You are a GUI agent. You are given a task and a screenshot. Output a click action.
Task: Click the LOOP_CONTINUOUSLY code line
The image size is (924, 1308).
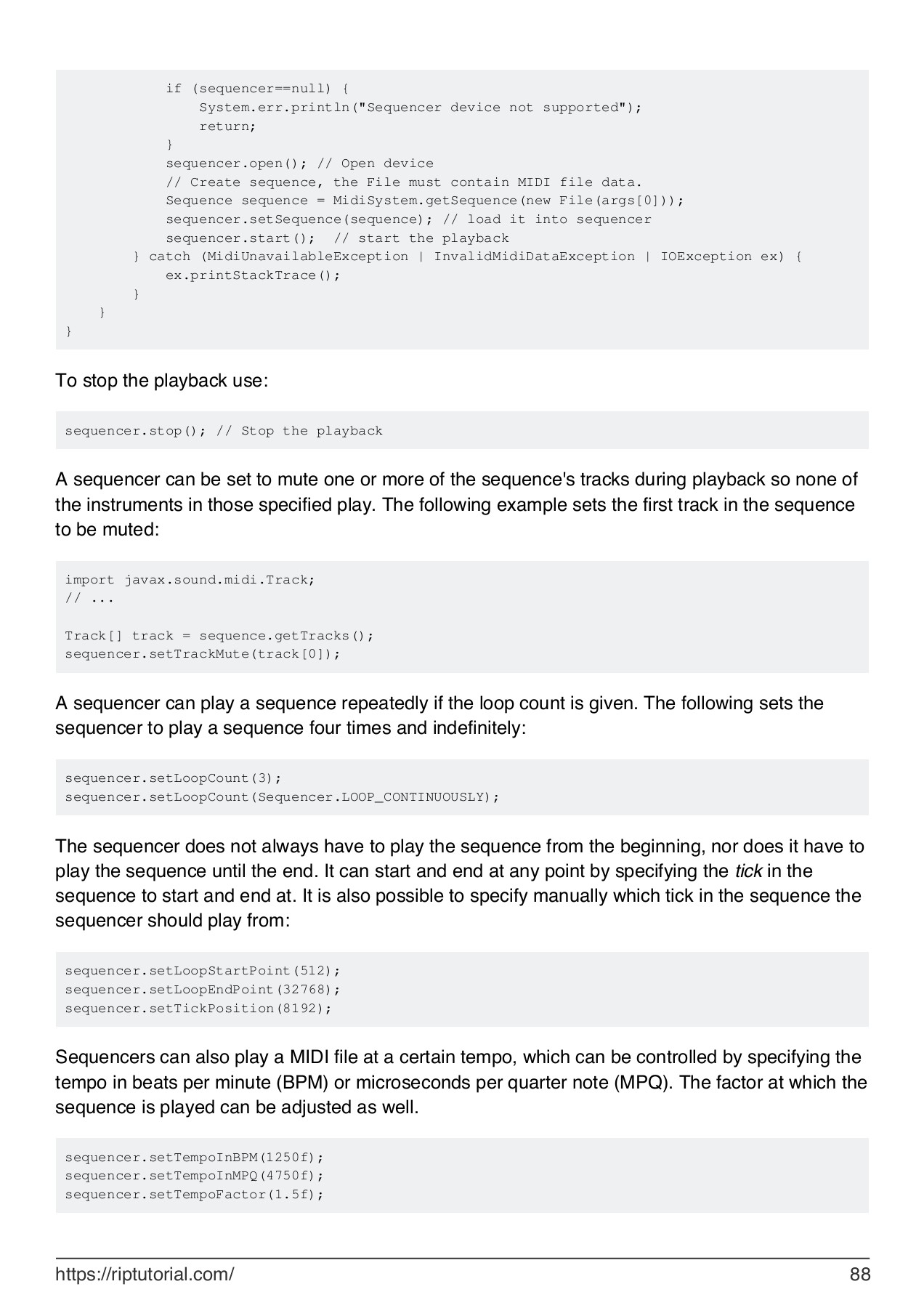(x=282, y=797)
